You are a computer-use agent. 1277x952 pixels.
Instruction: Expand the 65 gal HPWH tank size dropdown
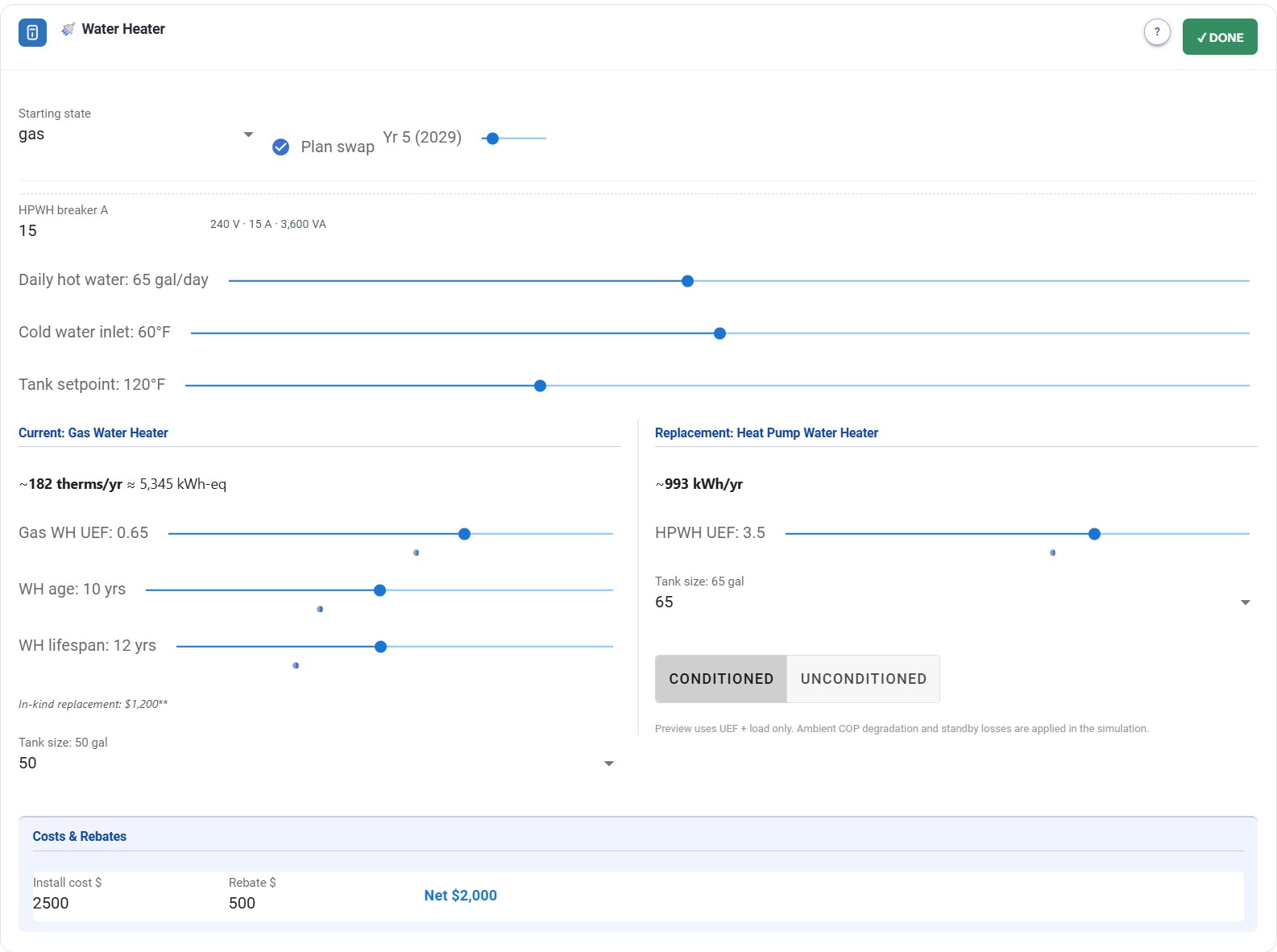coord(954,602)
